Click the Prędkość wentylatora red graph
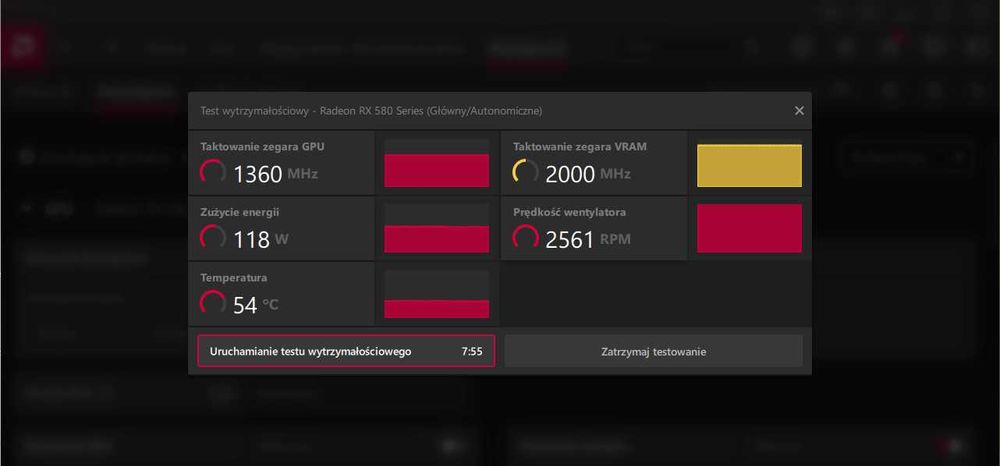This screenshot has width=1000, height=466. pos(749,228)
